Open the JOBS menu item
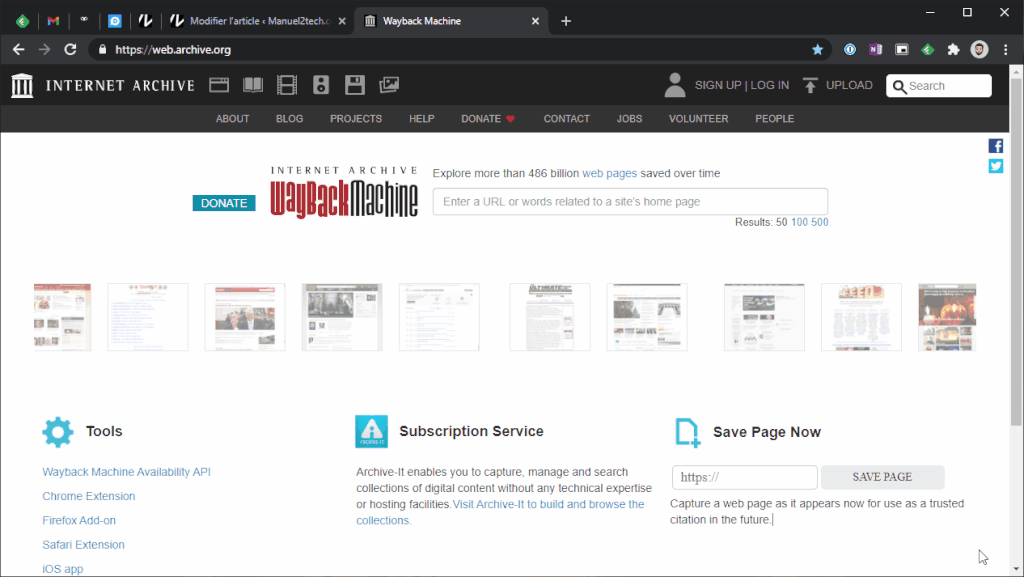Viewport: 1024px width, 577px height. (x=629, y=119)
